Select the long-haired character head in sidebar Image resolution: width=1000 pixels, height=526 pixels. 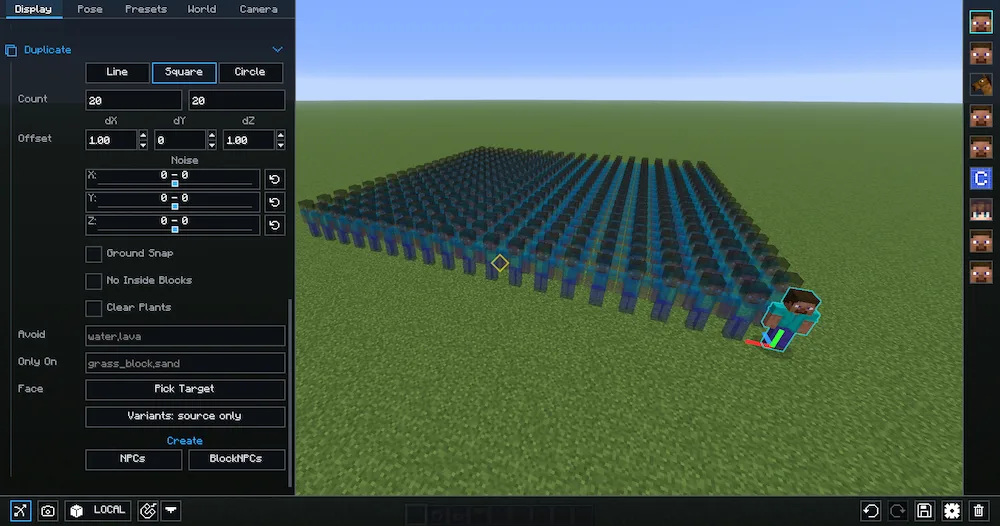coord(981,210)
